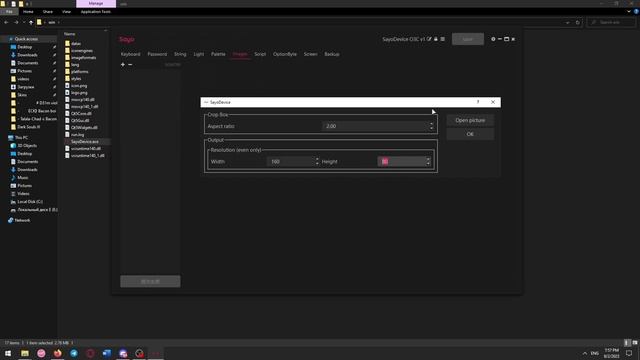Switch to the String tab
The height and width of the screenshot is (360, 640).
(180, 54)
